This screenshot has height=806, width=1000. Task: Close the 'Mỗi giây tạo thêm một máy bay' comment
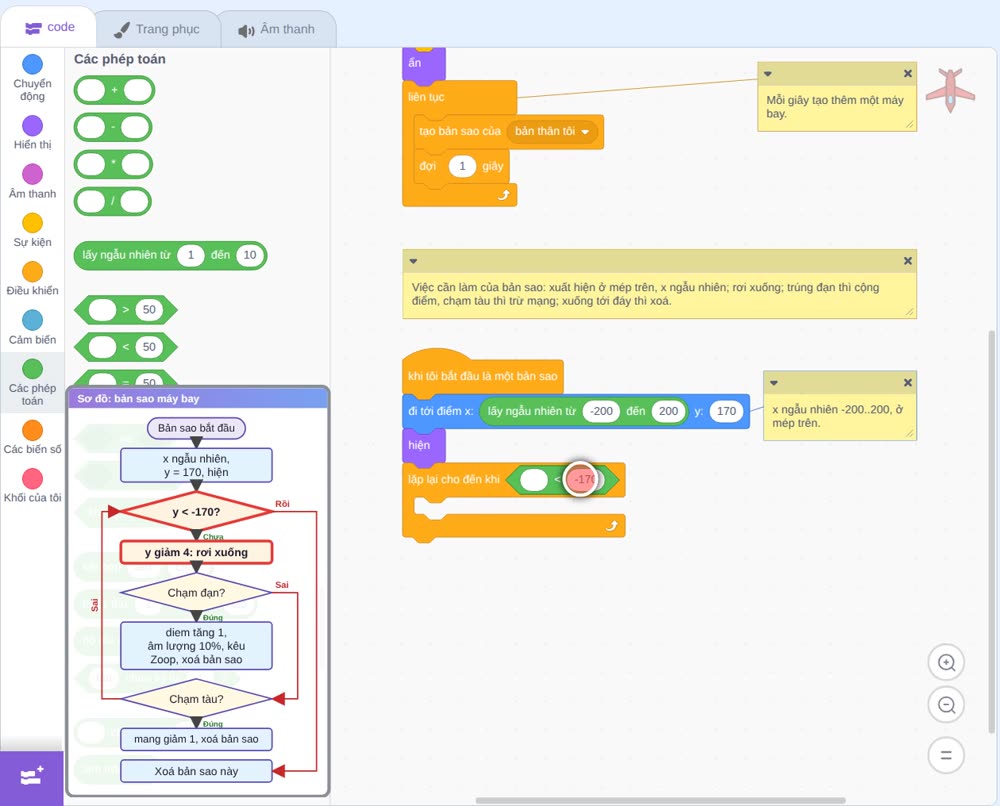click(908, 74)
